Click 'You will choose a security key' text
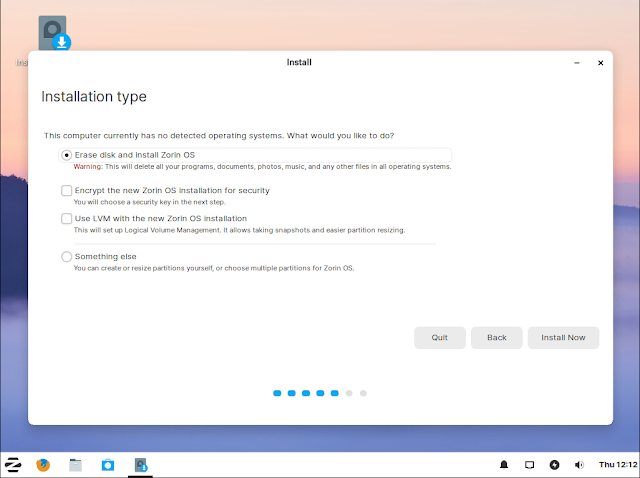Image resolution: width=640 pixels, height=478 pixels. pyautogui.click(x=149, y=202)
